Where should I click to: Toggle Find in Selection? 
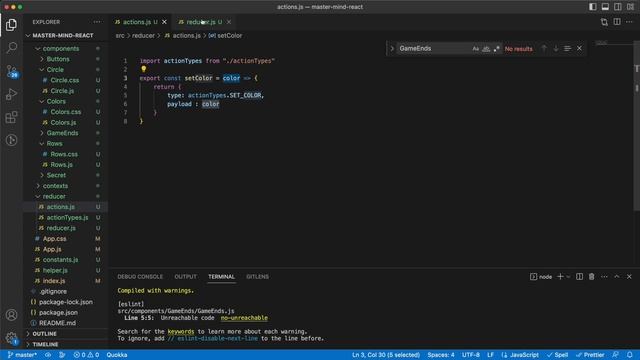click(x=567, y=49)
